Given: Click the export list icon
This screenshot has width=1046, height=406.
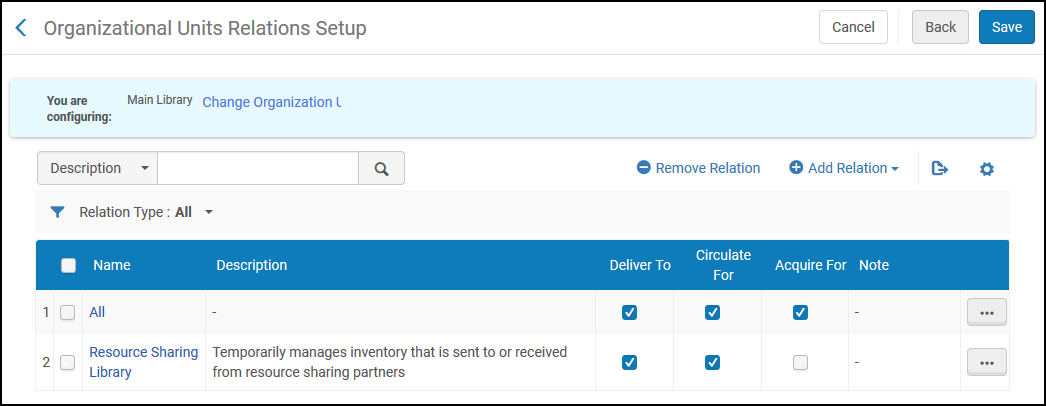Looking at the screenshot, I should pyautogui.click(x=939, y=169).
